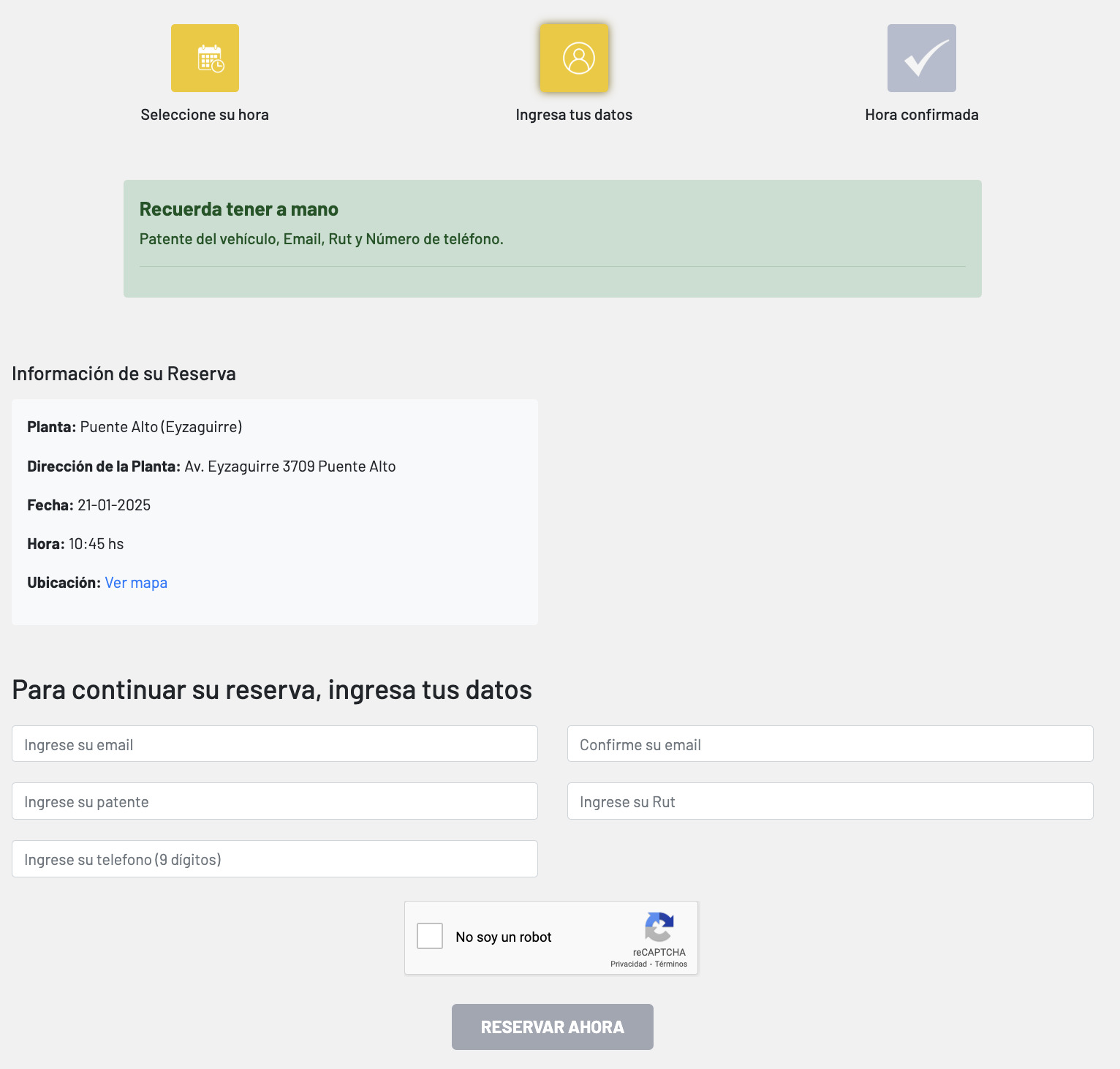Screen dimensions: 1120x1069
Task: Click the Ingrese su Rut field
Action: [x=830, y=801]
